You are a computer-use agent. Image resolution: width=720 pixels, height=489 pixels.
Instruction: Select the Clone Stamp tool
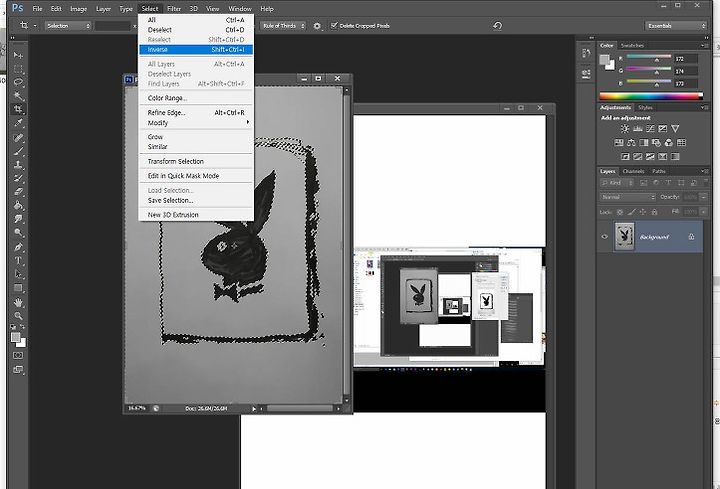[x=18, y=164]
